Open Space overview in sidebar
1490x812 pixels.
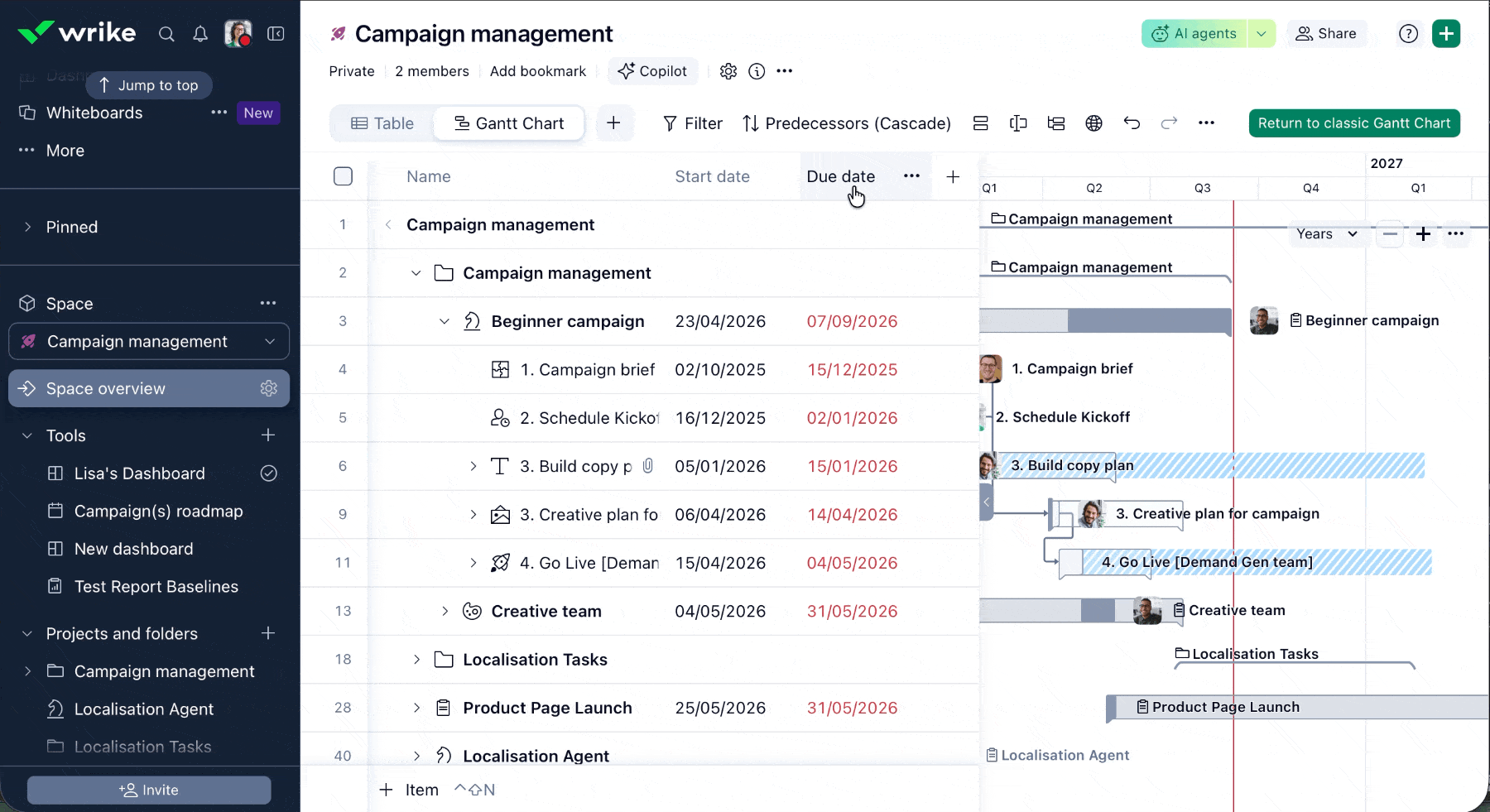(x=149, y=388)
